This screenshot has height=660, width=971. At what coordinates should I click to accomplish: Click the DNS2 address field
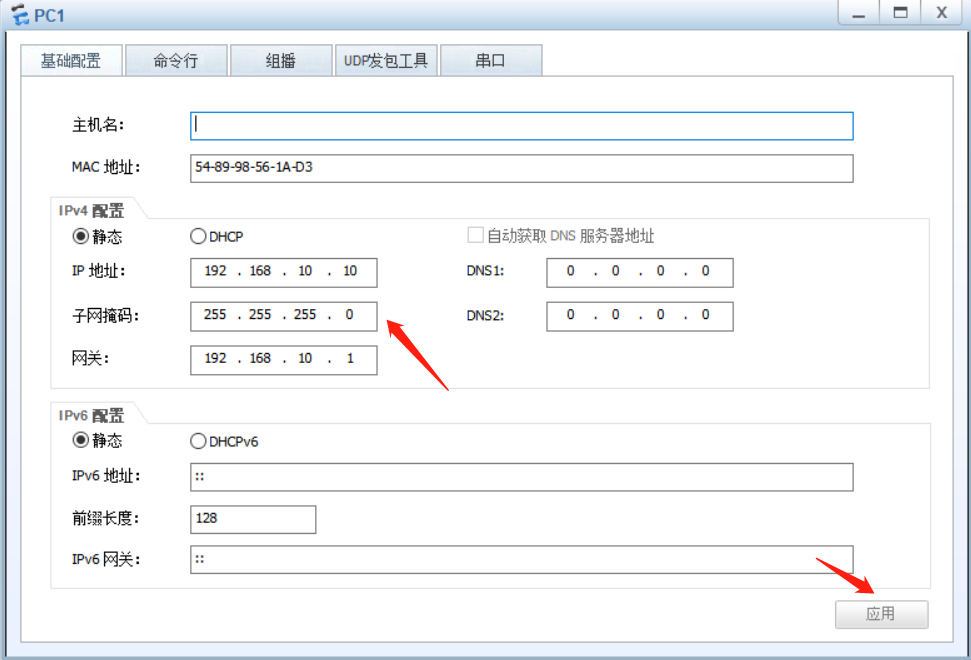(640, 316)
